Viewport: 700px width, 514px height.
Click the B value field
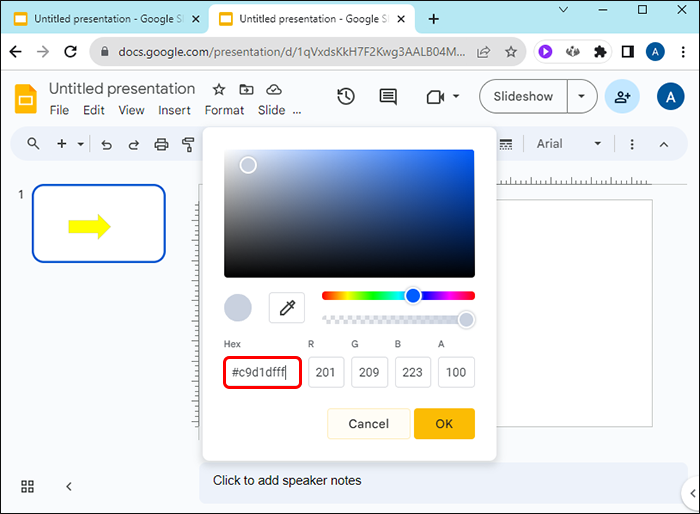412,372
